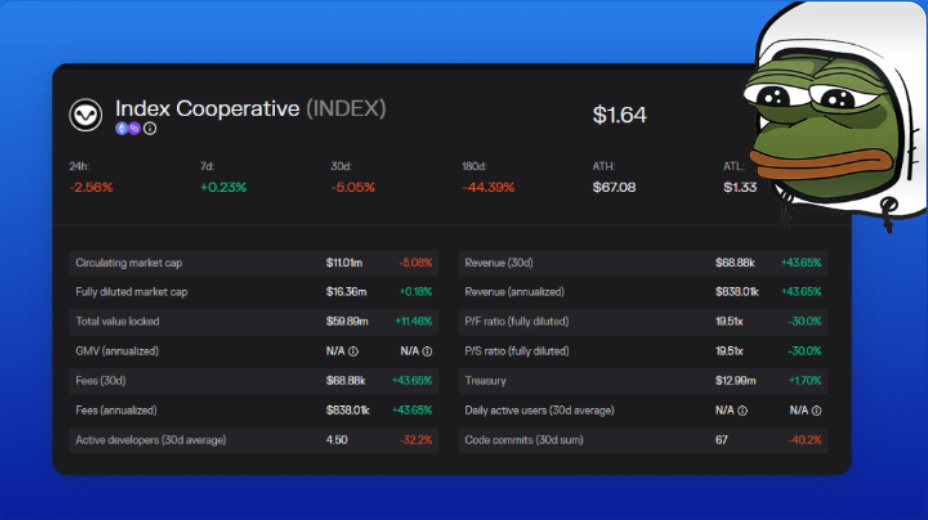Screen dimensions: 928x520
Task: Click the Fully diluted market cap label
Action: [131, 292]
